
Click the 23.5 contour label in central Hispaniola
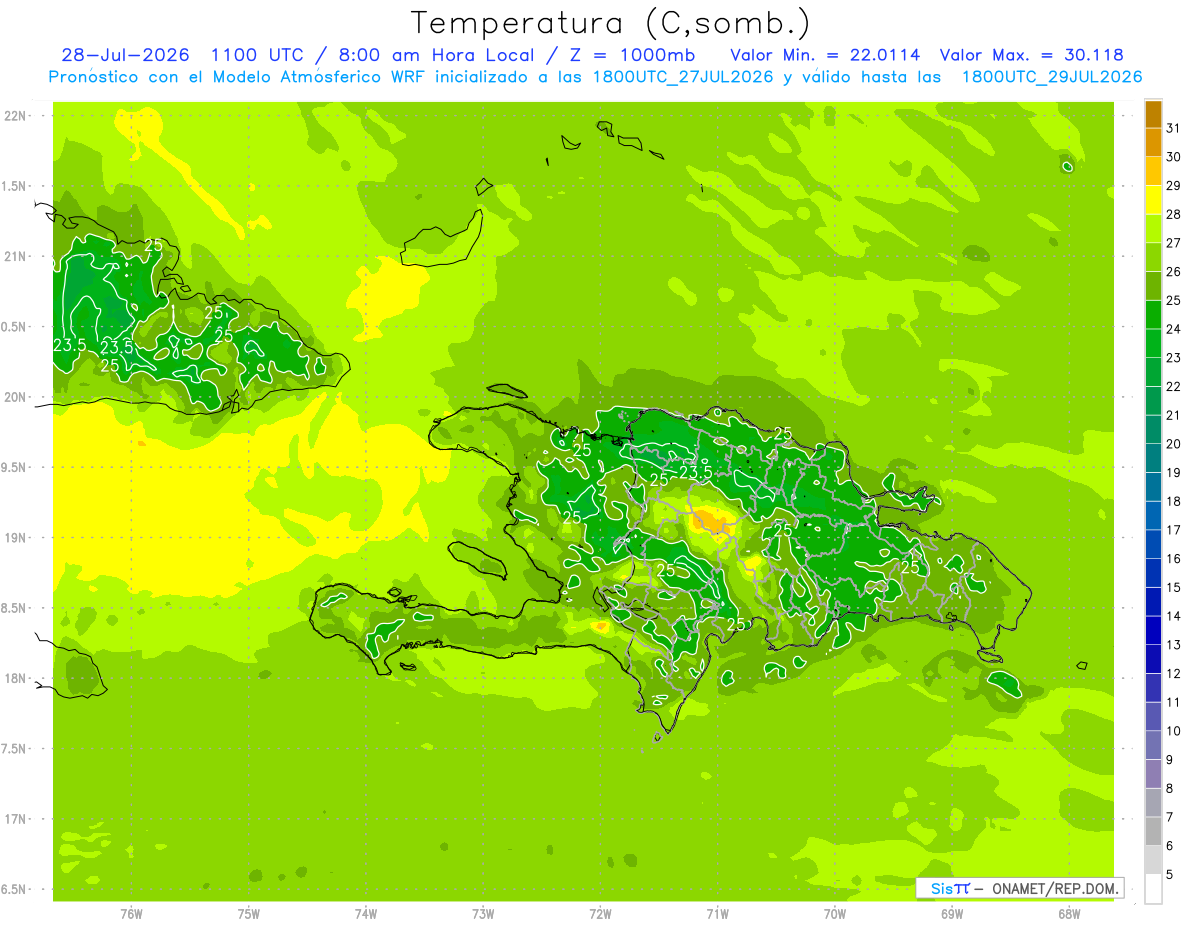tap(695, 472)
